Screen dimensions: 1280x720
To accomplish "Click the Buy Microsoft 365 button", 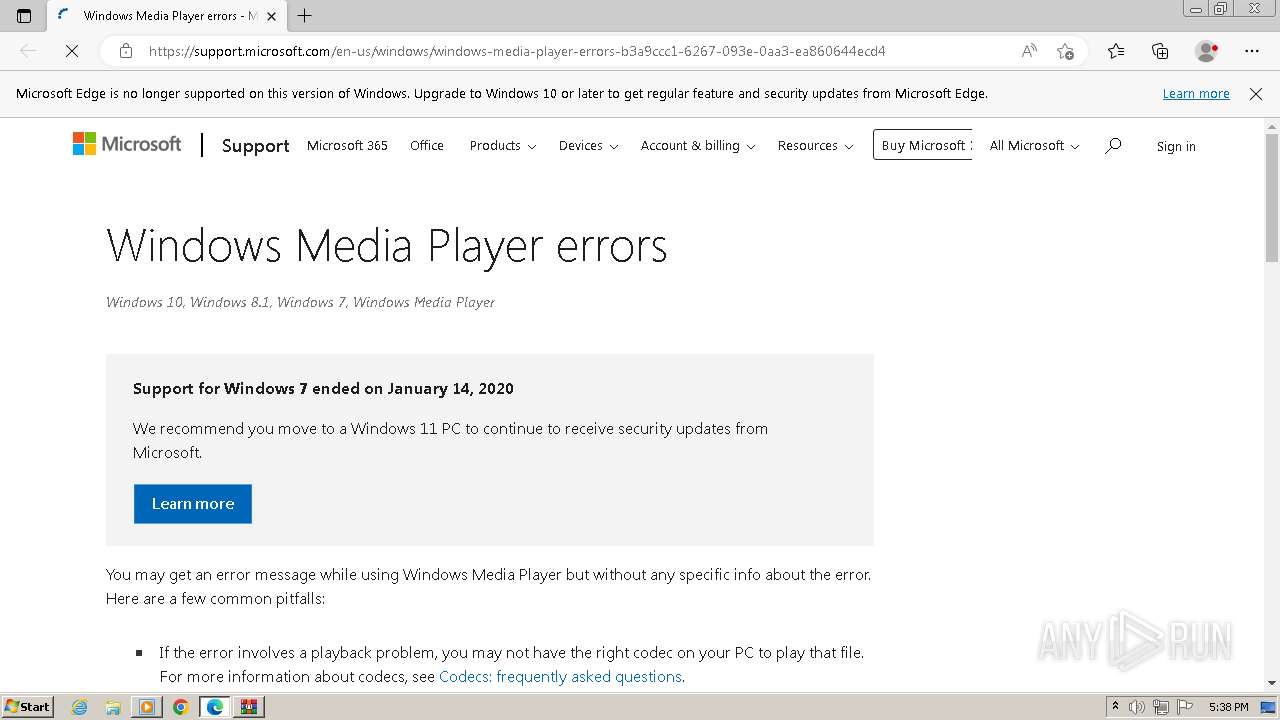I will click(x=923, y=145).
